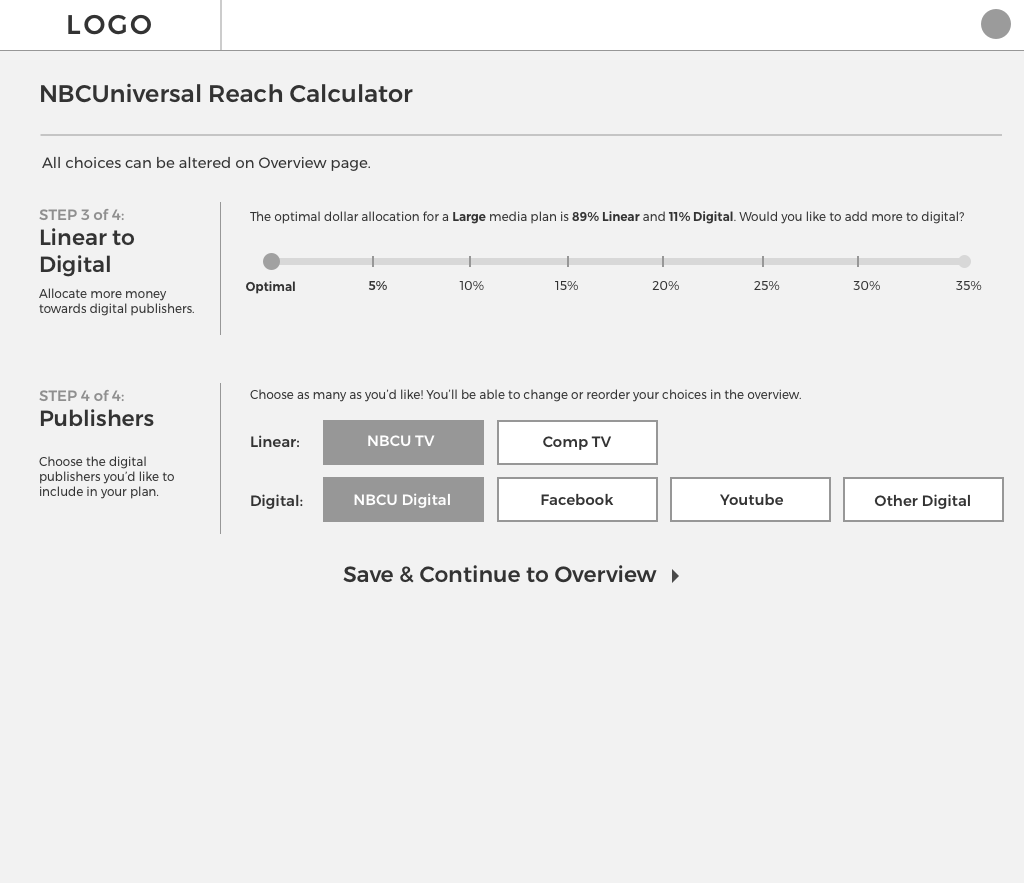Click the 'NBCUniversal Reach Calculator' title
The width and height of the screenshot is (1024, 883).
point(226,93)
